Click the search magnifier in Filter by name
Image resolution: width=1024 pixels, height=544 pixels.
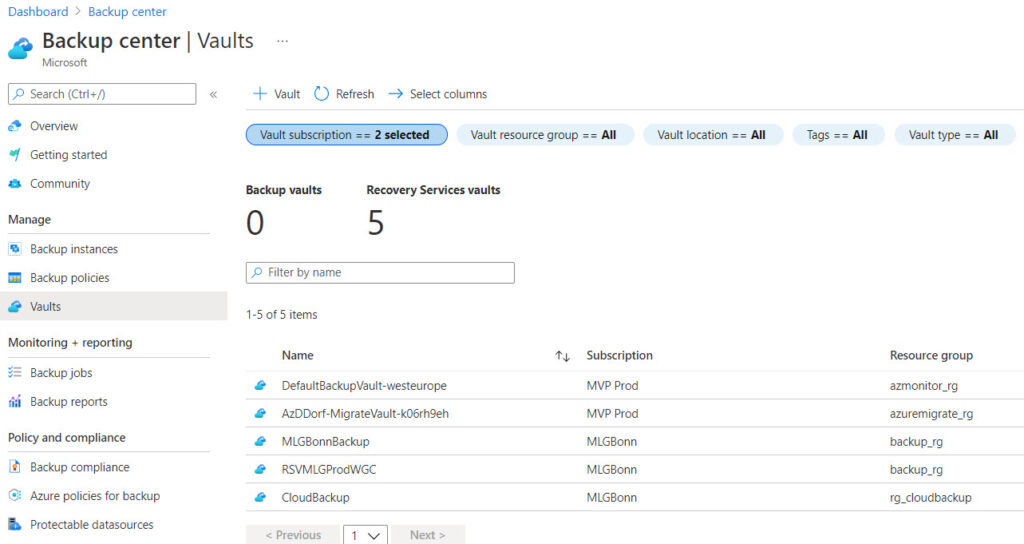coord(257,272)
